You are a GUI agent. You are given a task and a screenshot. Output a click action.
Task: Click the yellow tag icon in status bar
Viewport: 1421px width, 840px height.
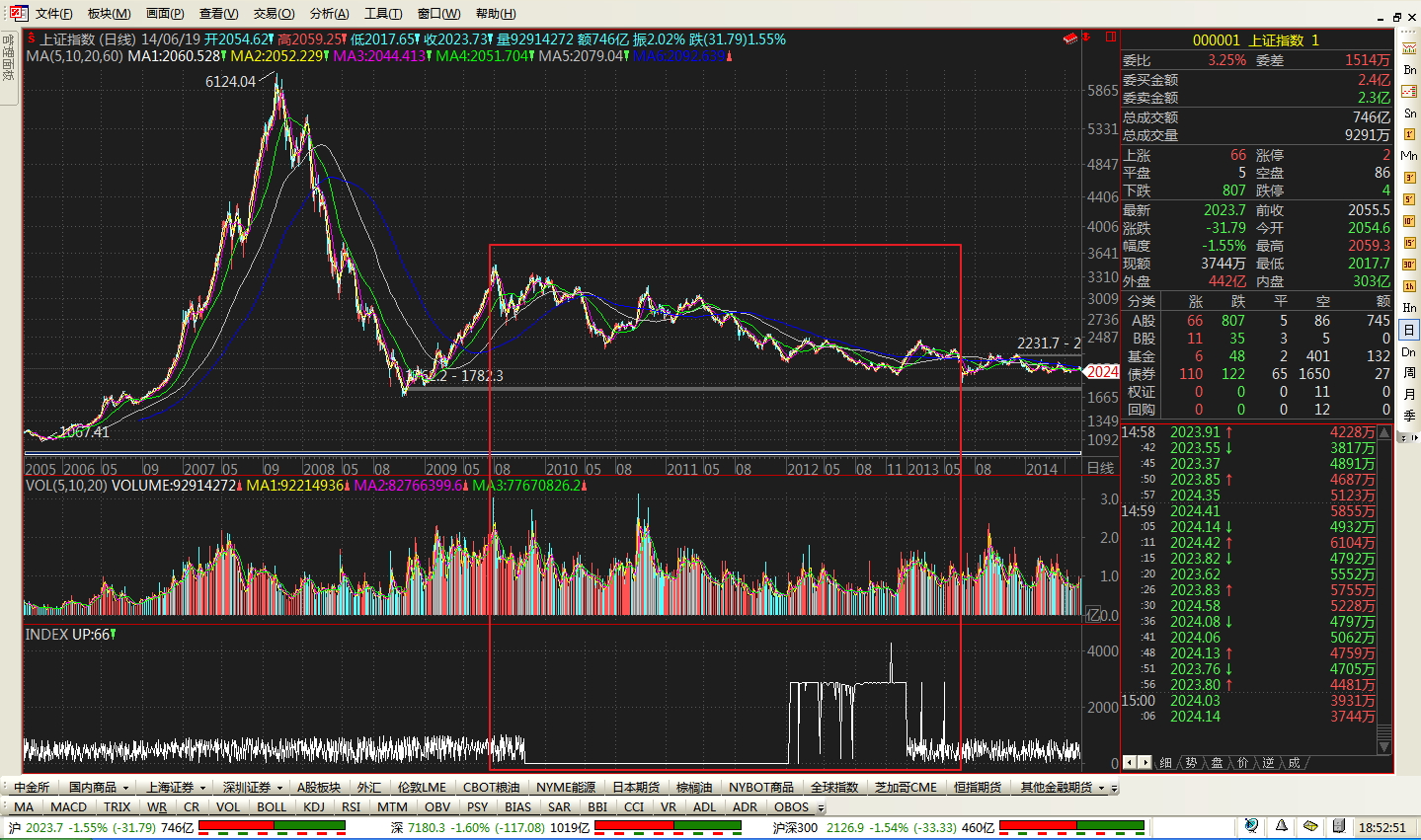coord(1310,826)
